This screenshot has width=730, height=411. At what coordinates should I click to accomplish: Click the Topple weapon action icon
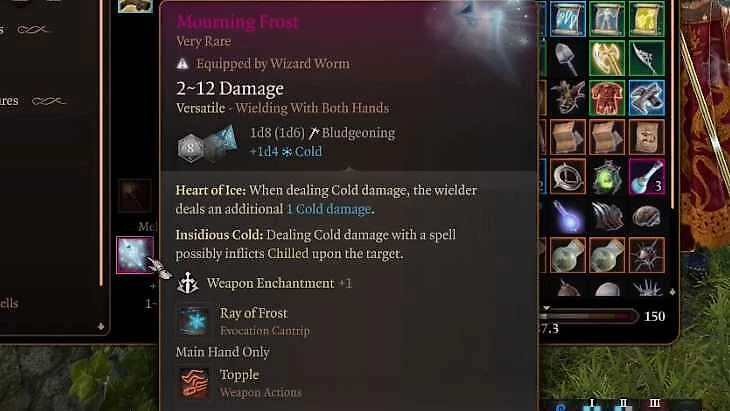[194, 383]
